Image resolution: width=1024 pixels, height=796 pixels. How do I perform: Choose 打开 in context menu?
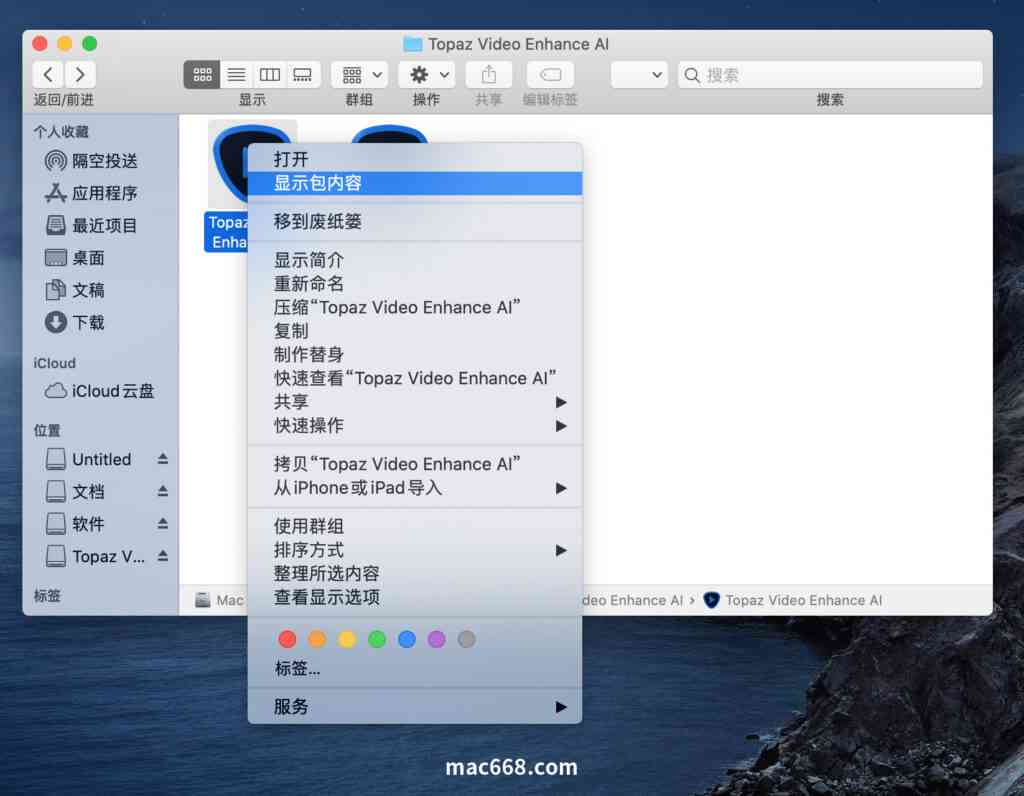pos(415,159)
